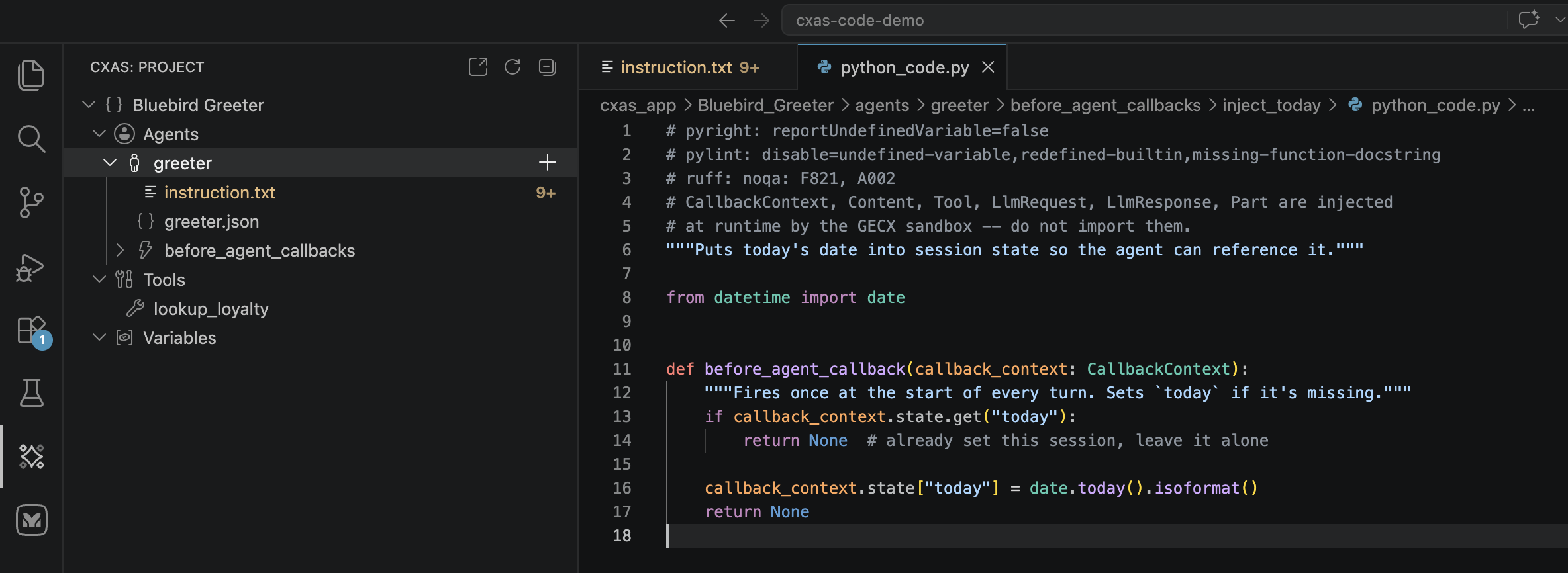Click Bluebird_Greeter breadcrumb segment
This screenshot has width=1568, height=573.
765,105
